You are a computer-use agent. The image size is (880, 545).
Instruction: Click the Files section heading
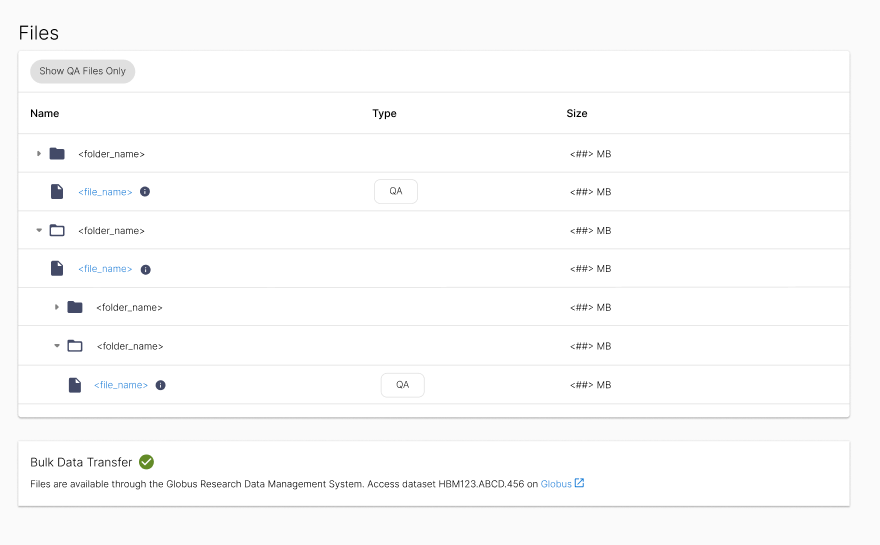click(x=39, y=33)
